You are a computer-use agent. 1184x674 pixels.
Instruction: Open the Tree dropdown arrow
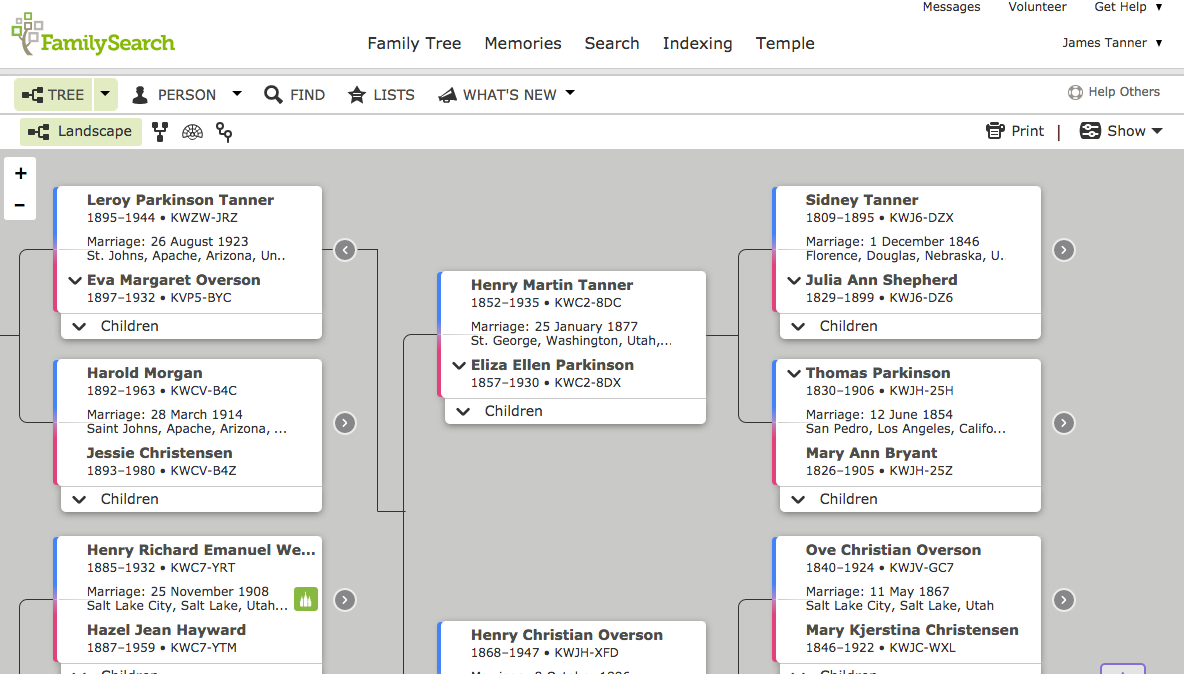coord(105,95)
